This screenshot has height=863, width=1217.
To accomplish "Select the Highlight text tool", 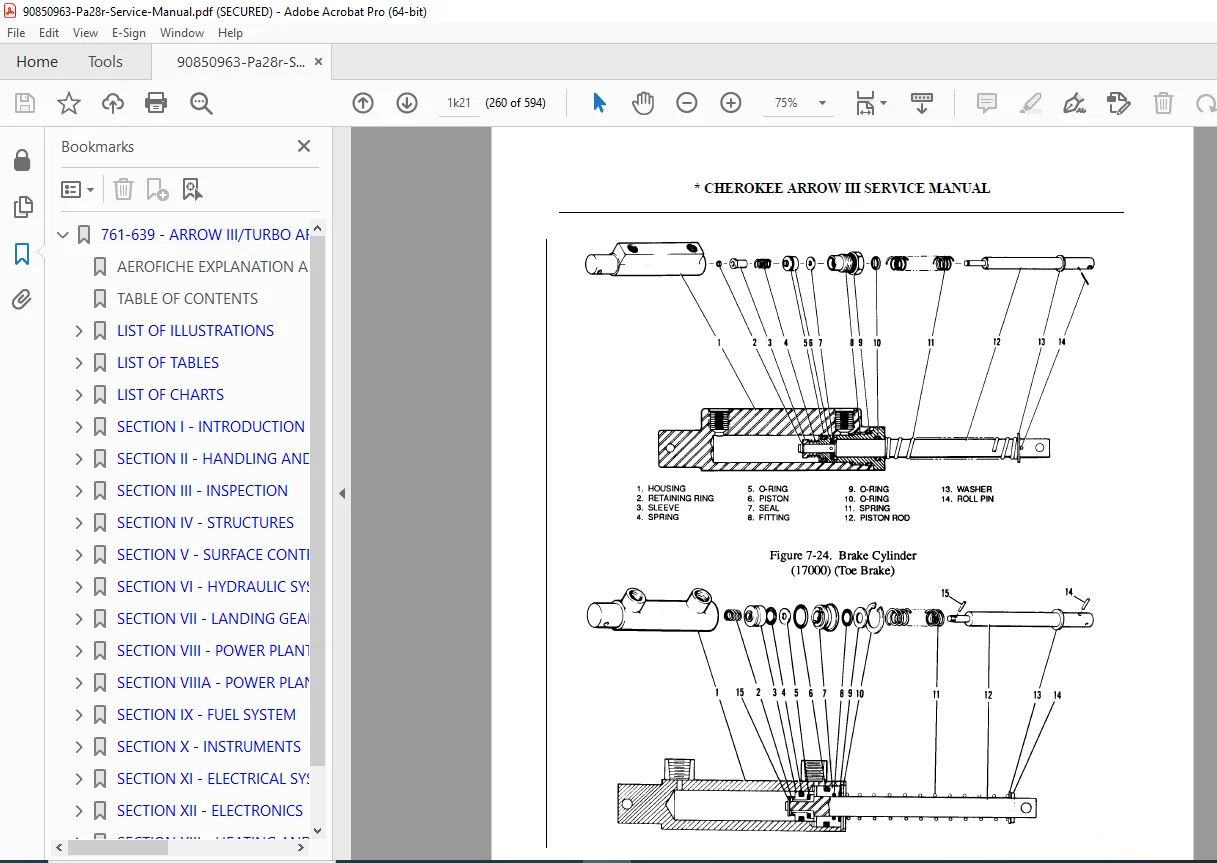I will point(1031,103).
